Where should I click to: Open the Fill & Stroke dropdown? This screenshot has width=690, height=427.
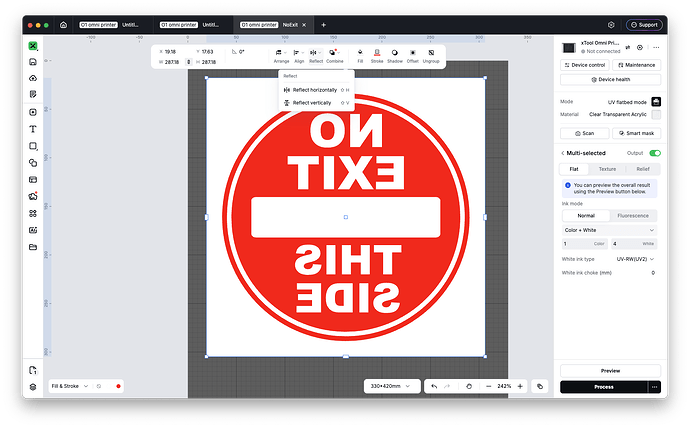coord(70,386)
